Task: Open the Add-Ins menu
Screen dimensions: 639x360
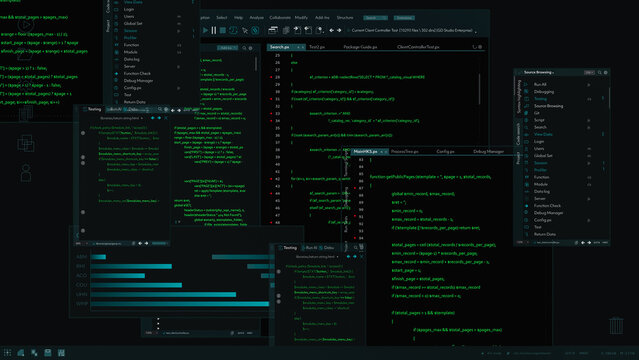Action: pyautogui.click(x=322, y=18)
